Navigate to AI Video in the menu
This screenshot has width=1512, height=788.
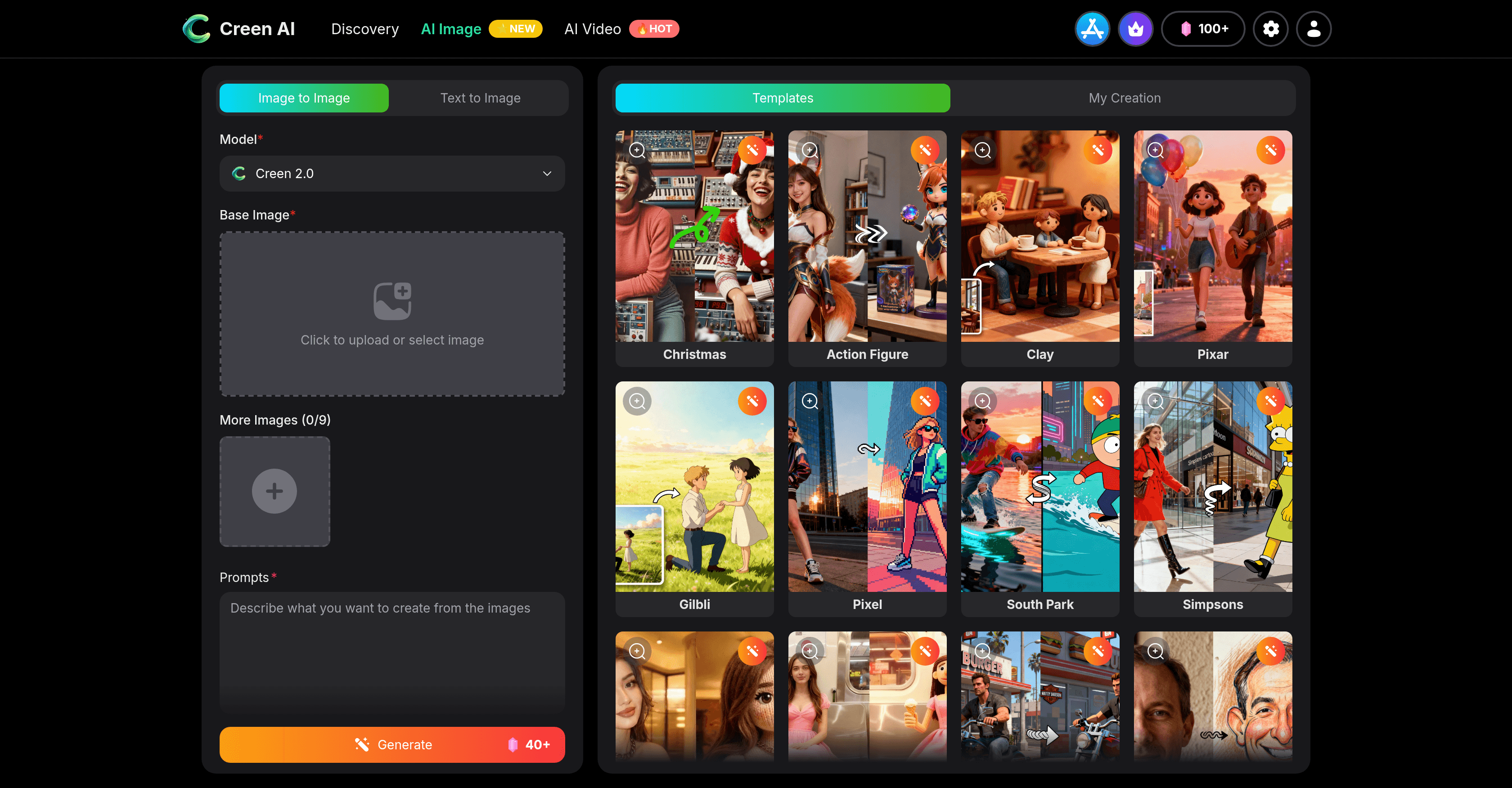tap(592, 28)
